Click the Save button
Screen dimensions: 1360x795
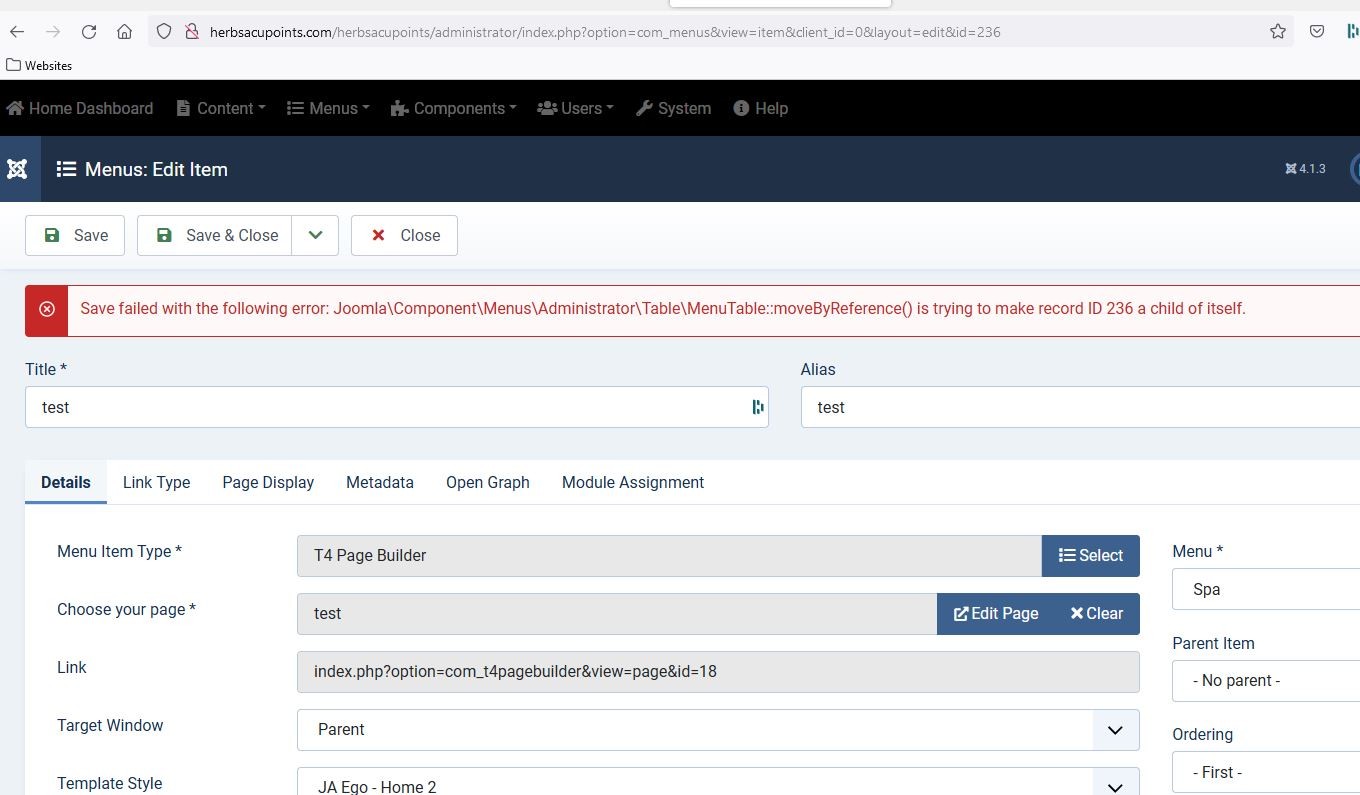75,235
